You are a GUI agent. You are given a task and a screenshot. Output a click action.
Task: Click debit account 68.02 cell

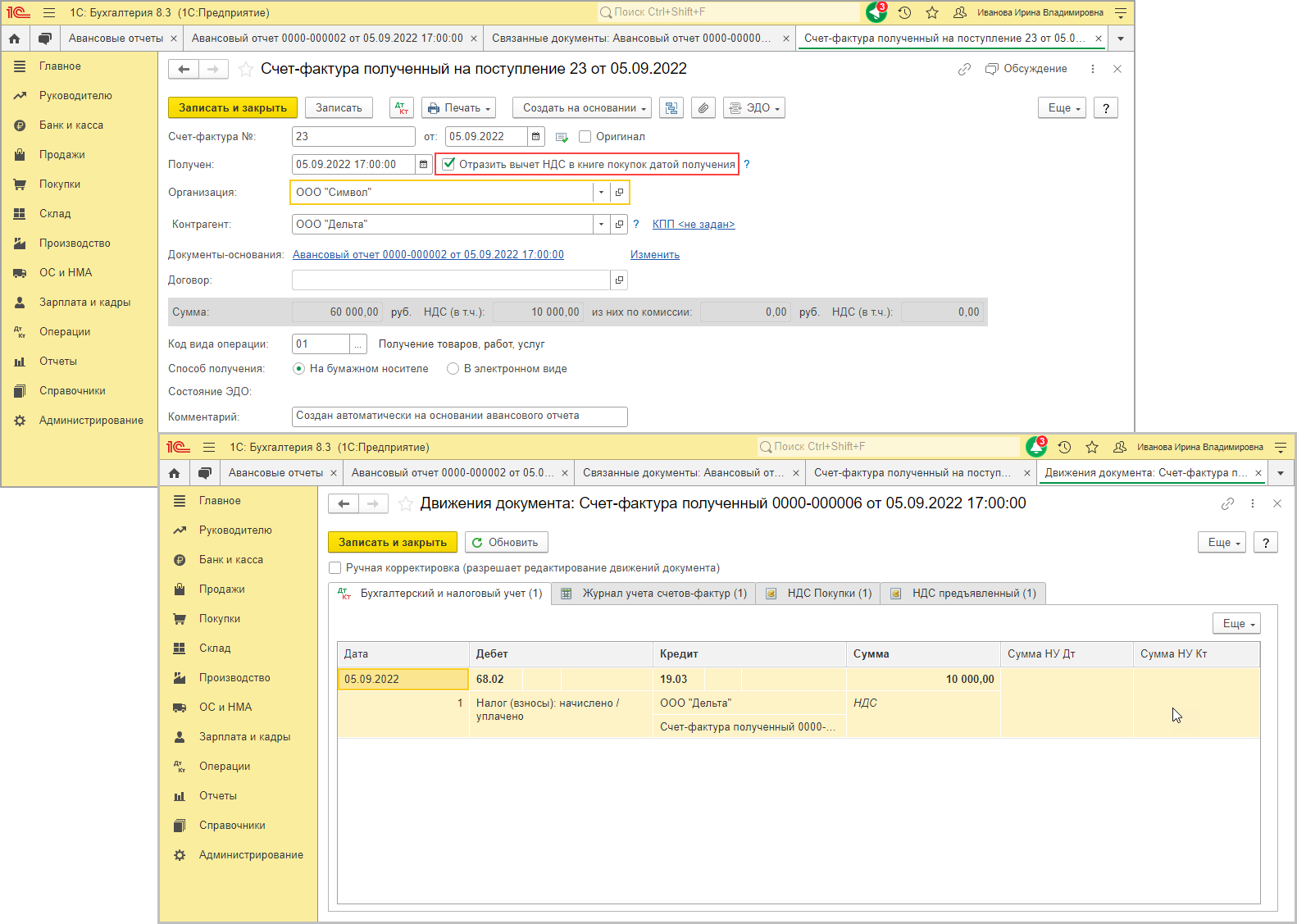(496, 680)
